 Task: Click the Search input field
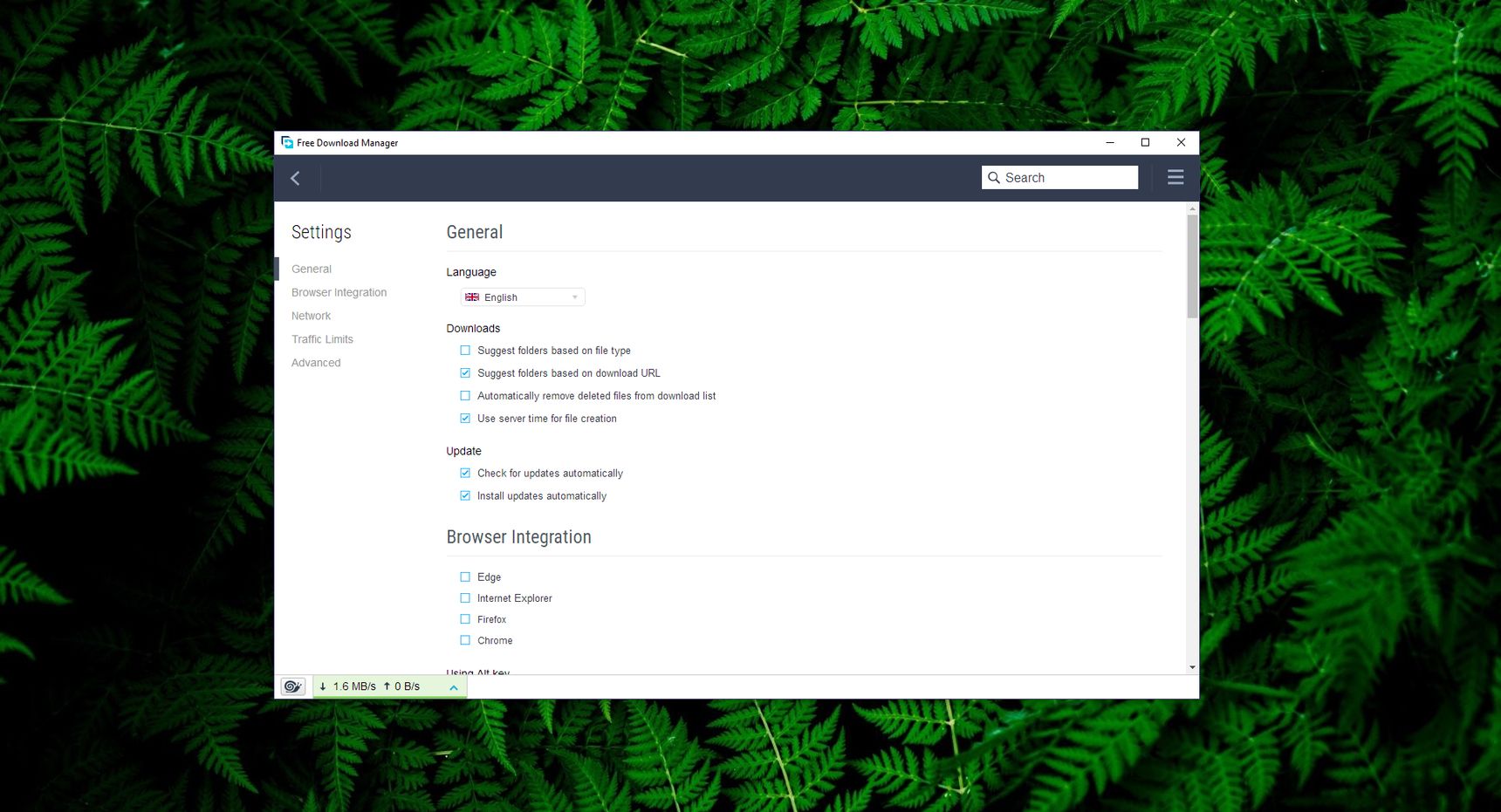pos(1059,178)
